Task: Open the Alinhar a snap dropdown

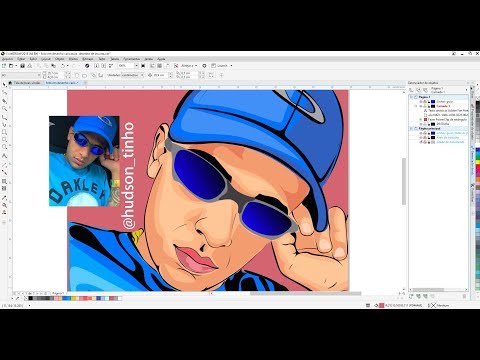Action: coord(196,66)
